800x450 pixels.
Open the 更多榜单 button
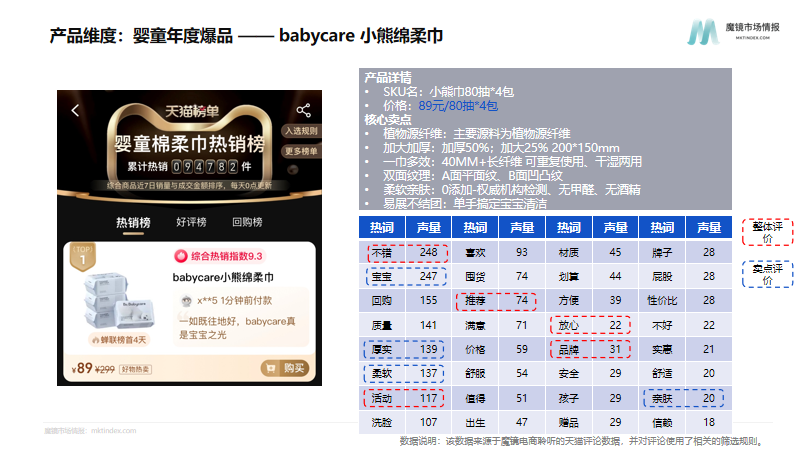(301, 152)
